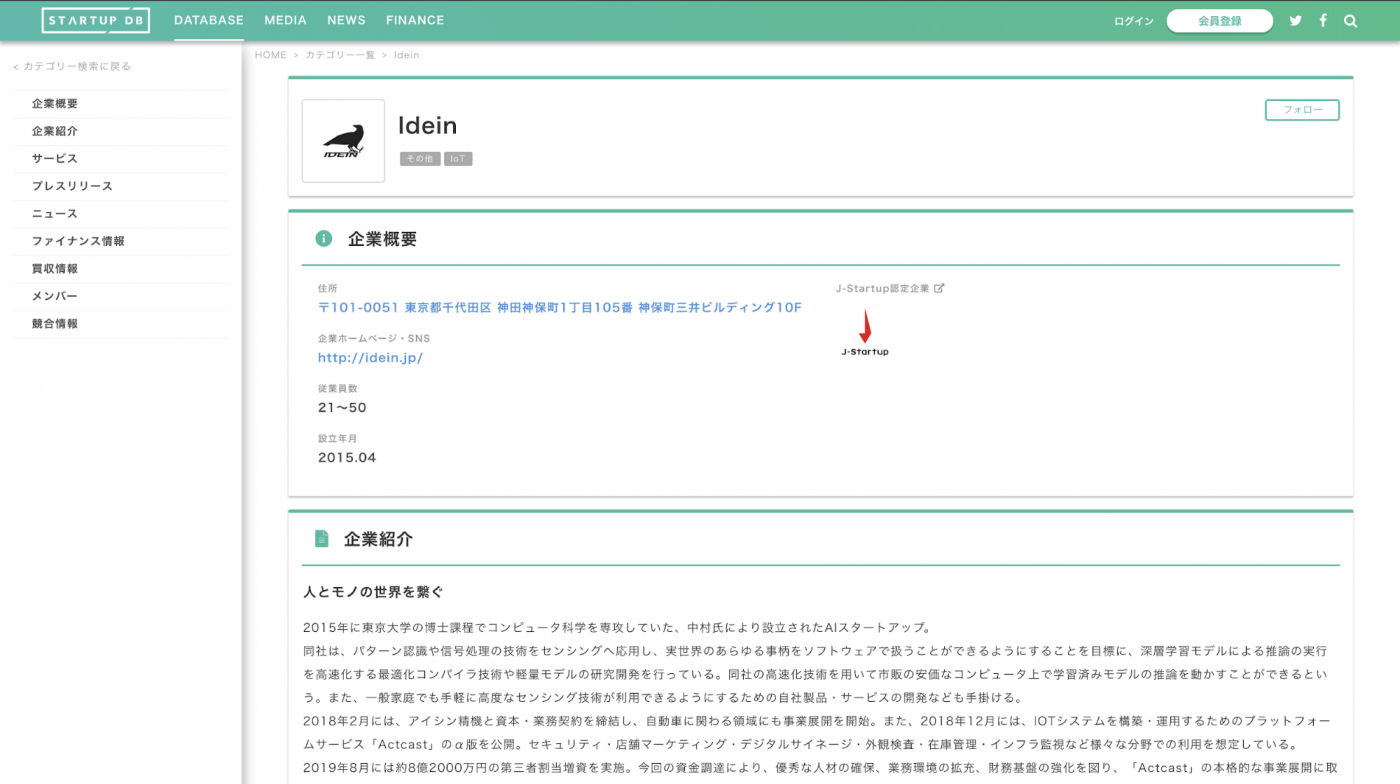
Task: Navigate to HOME via the breadcrumb
Action: pos(270,54)
